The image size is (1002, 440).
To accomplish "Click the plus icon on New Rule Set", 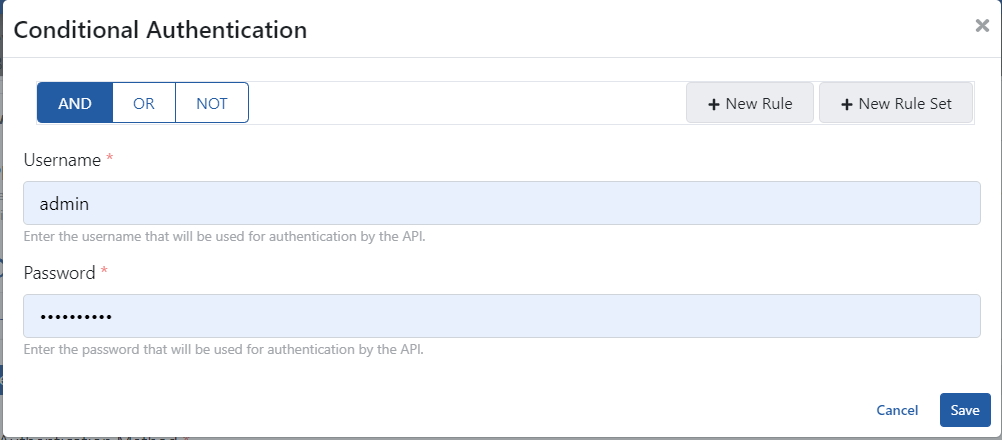I will pyautogui.click(x=846, y=104).
